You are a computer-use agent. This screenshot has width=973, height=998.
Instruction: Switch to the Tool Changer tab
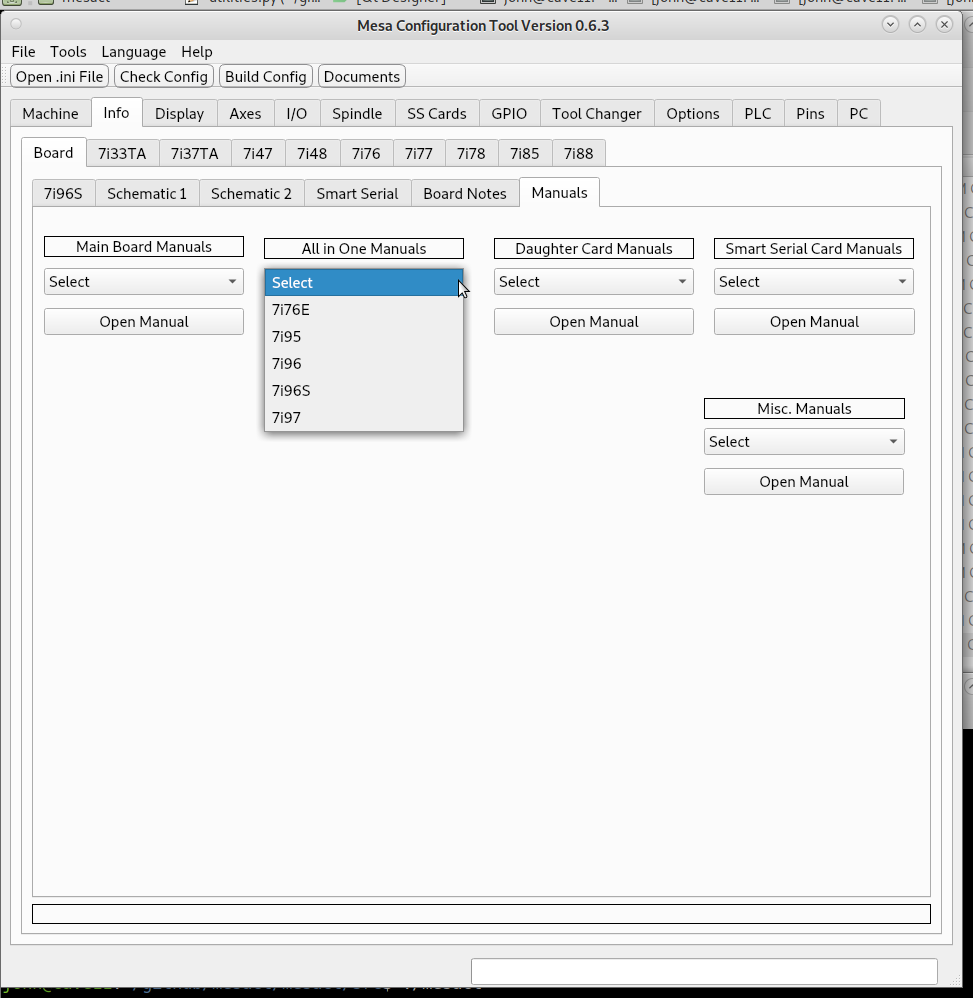point(596,113)
